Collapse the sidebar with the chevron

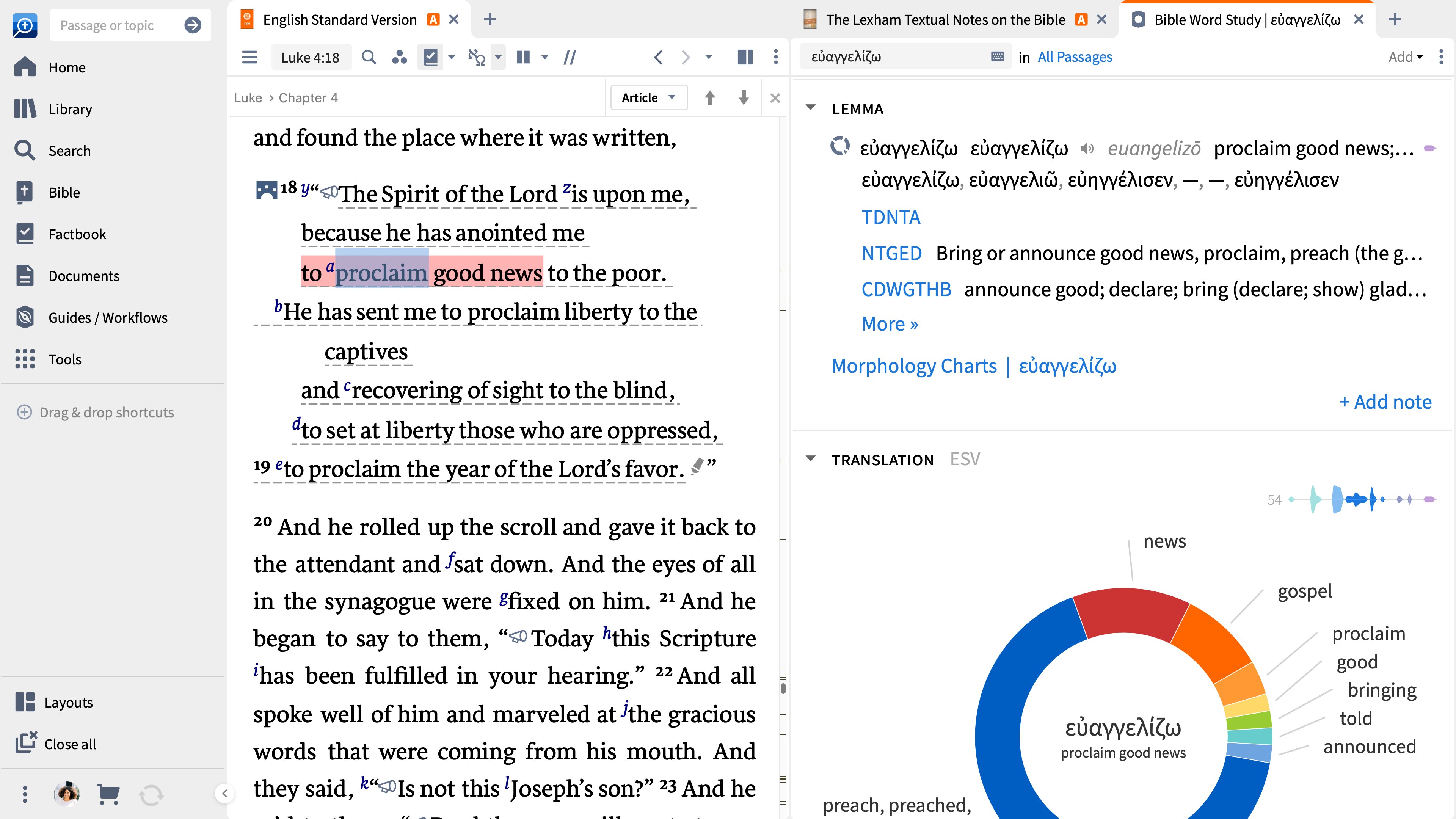pyautogui.click(x=224, y=794)
